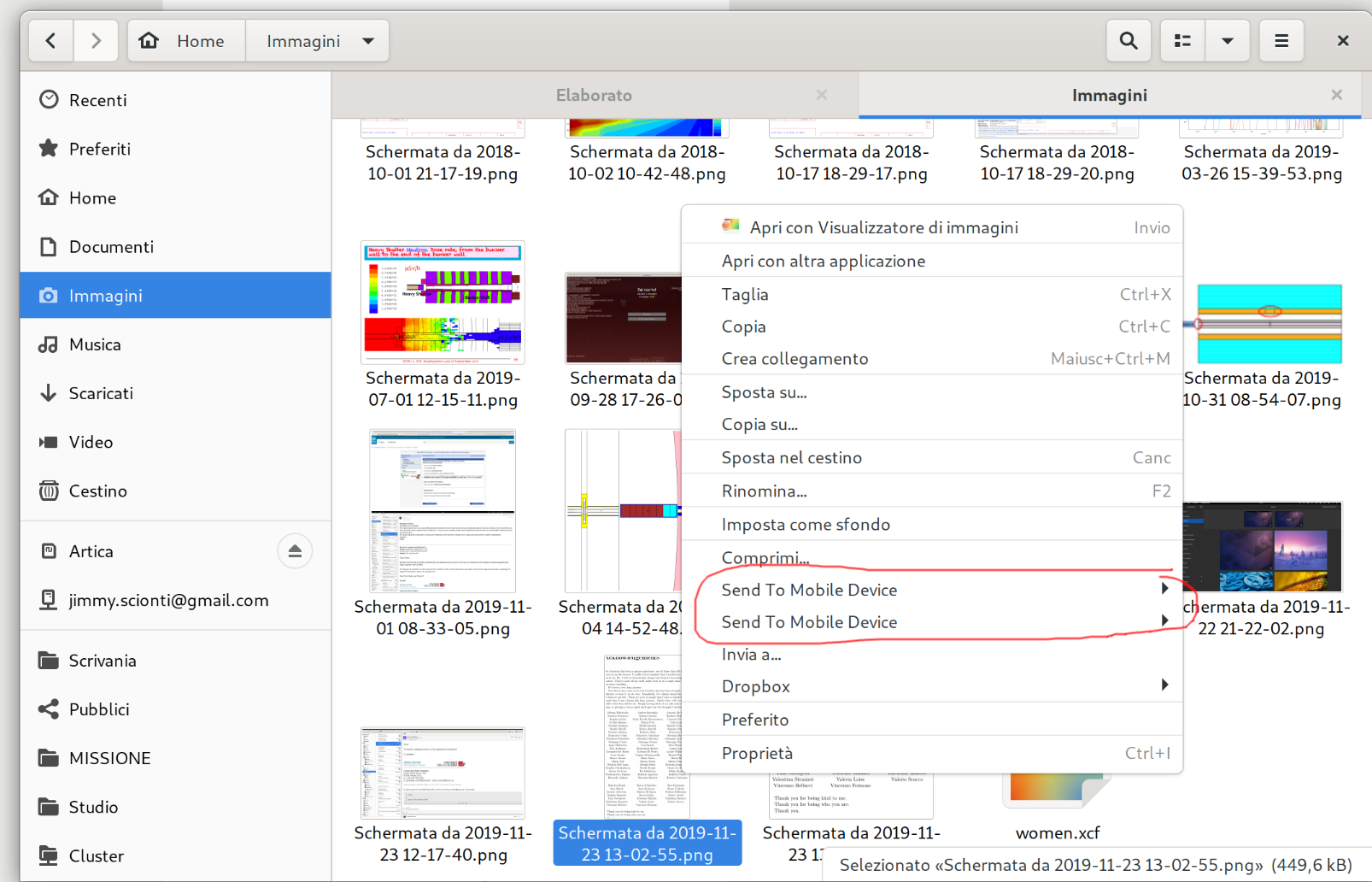Screen dimensions: 1372x882
Task: Click the jimmy.scionti@gmail.com account icon
Action: (x=50, y=600)
